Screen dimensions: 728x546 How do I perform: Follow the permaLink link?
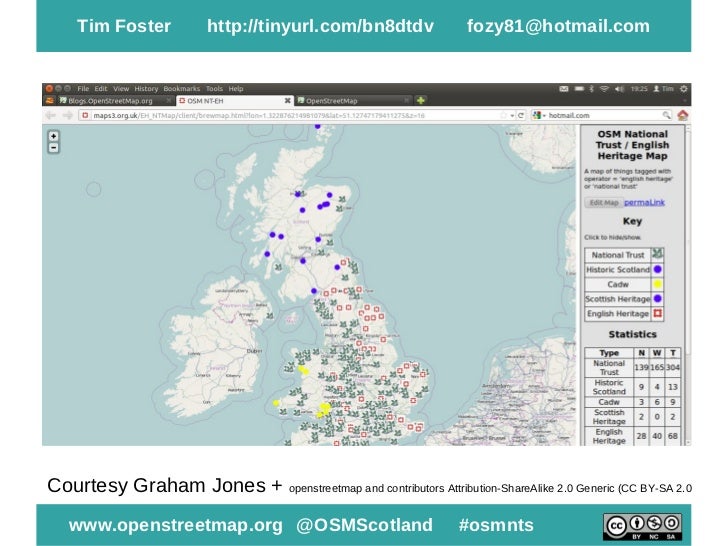644,202
